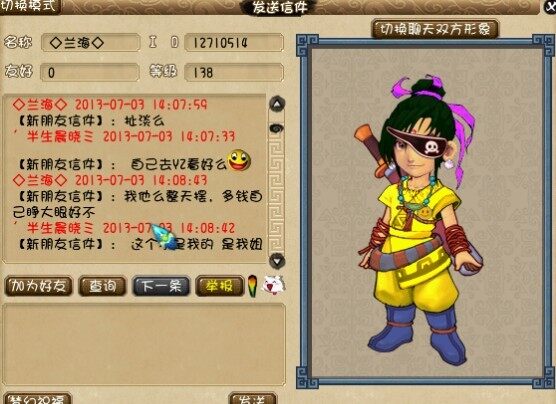Click the smiley emoji in the message
This screenshot has width=556, height=404.
pos(239,160)
